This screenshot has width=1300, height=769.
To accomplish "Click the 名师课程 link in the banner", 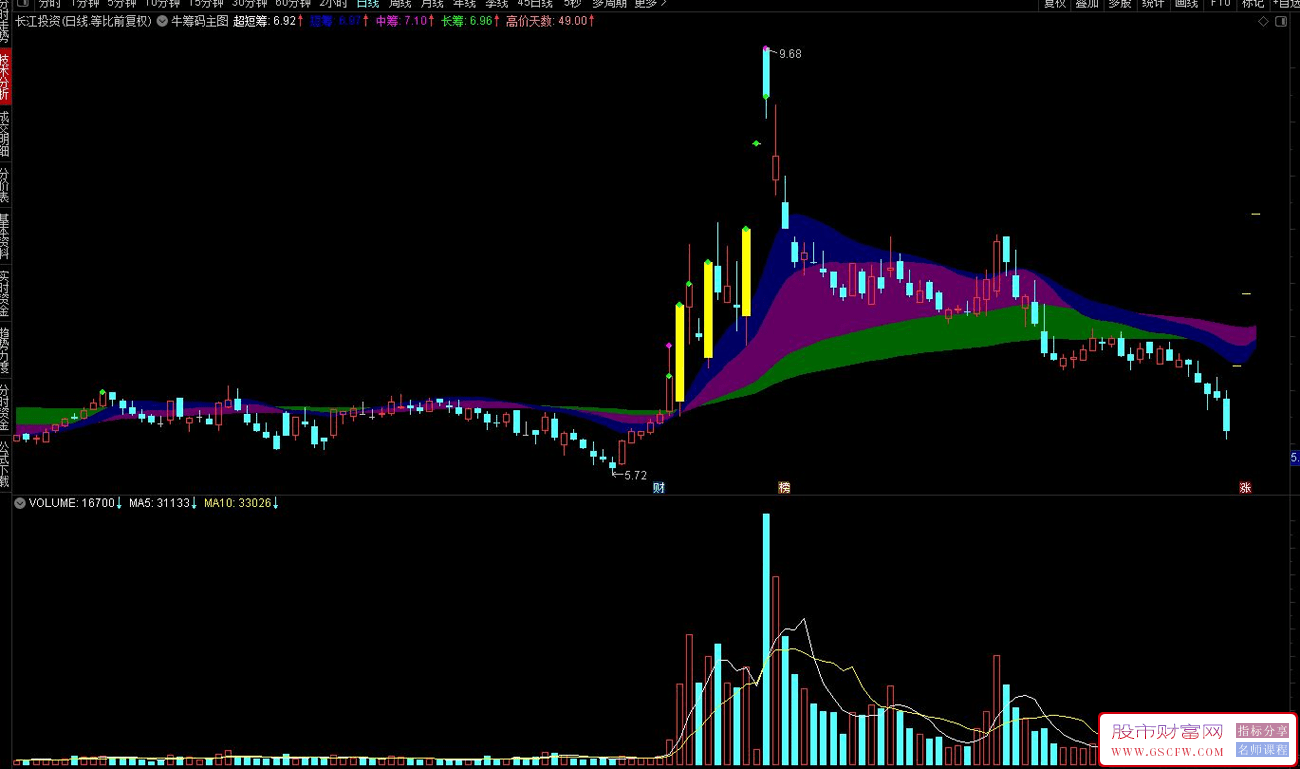I will click(1262, 749).
